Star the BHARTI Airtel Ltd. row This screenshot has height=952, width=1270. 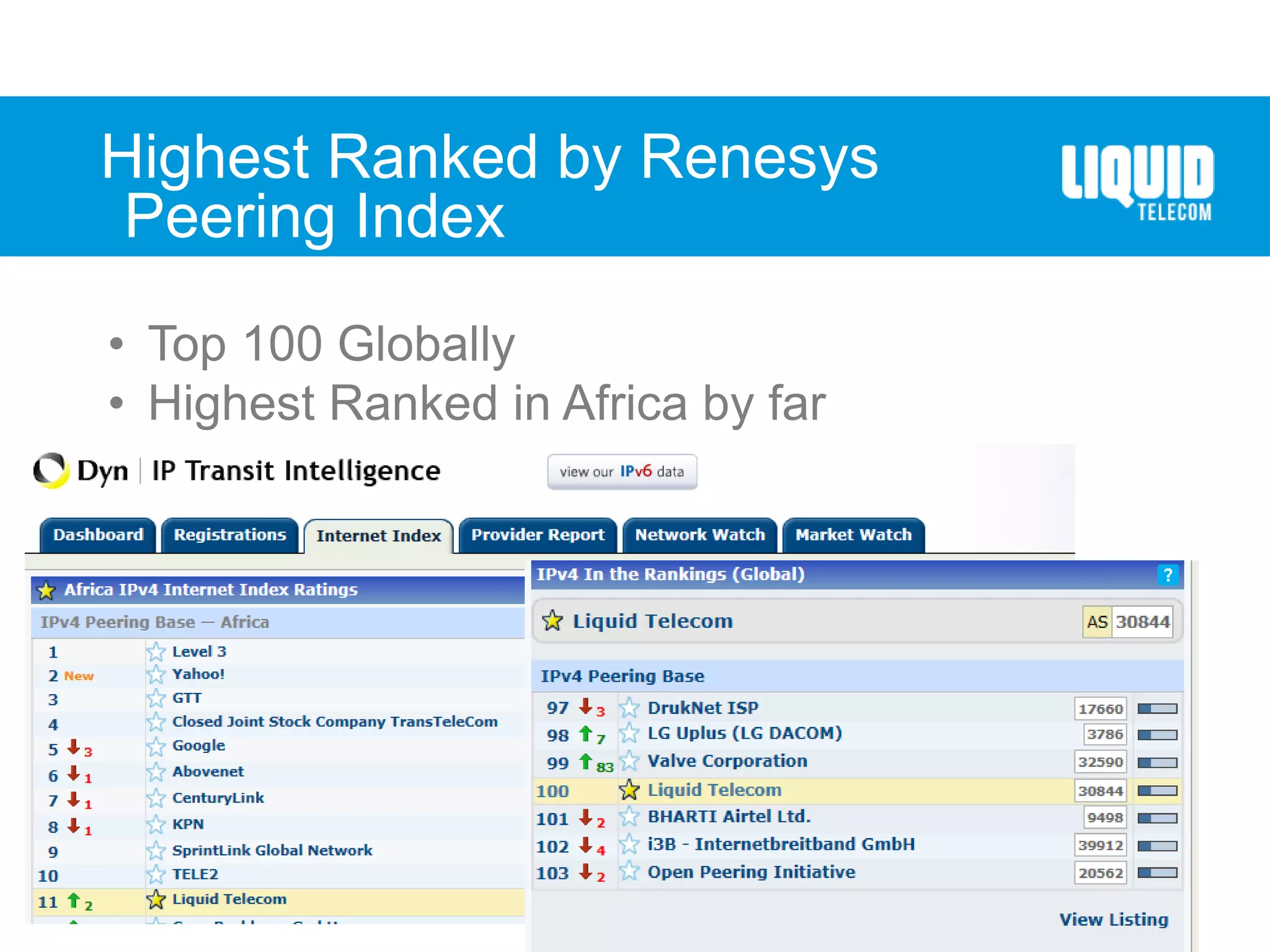(629, 817)
